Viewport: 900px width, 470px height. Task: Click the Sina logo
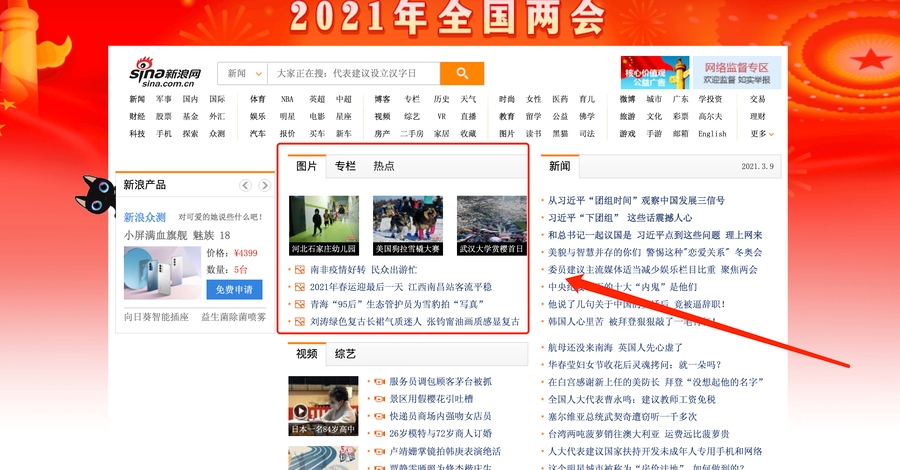pos(165,73)
